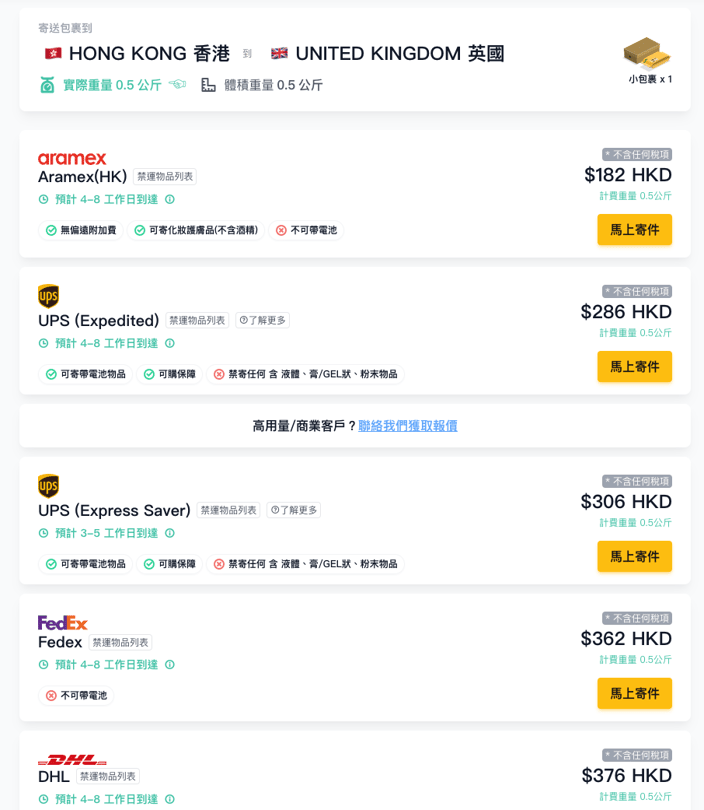
Task: Open 禁運物品列表 for DHL
Action: pos(108,777)
